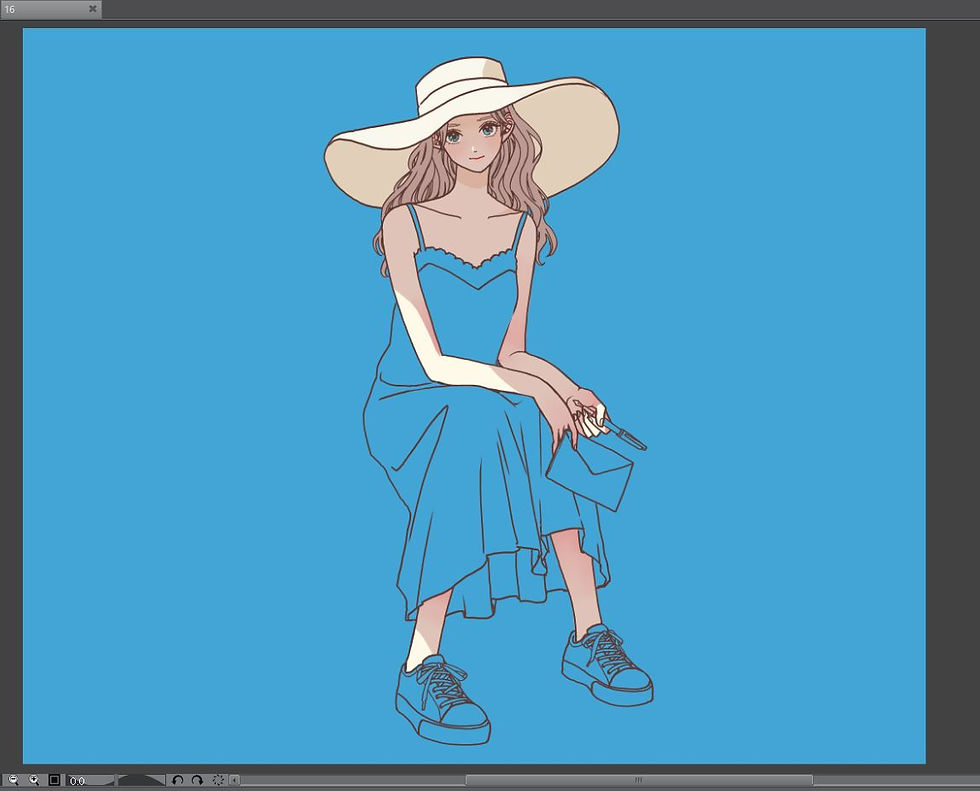Click the rotation angle slider

(142, 780)
